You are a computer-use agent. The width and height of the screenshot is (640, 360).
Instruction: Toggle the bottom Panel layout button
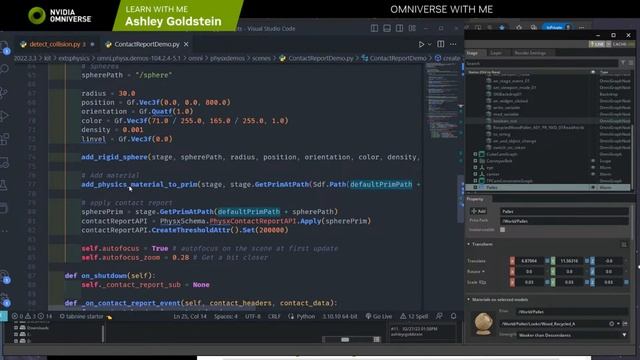[387, 28]
